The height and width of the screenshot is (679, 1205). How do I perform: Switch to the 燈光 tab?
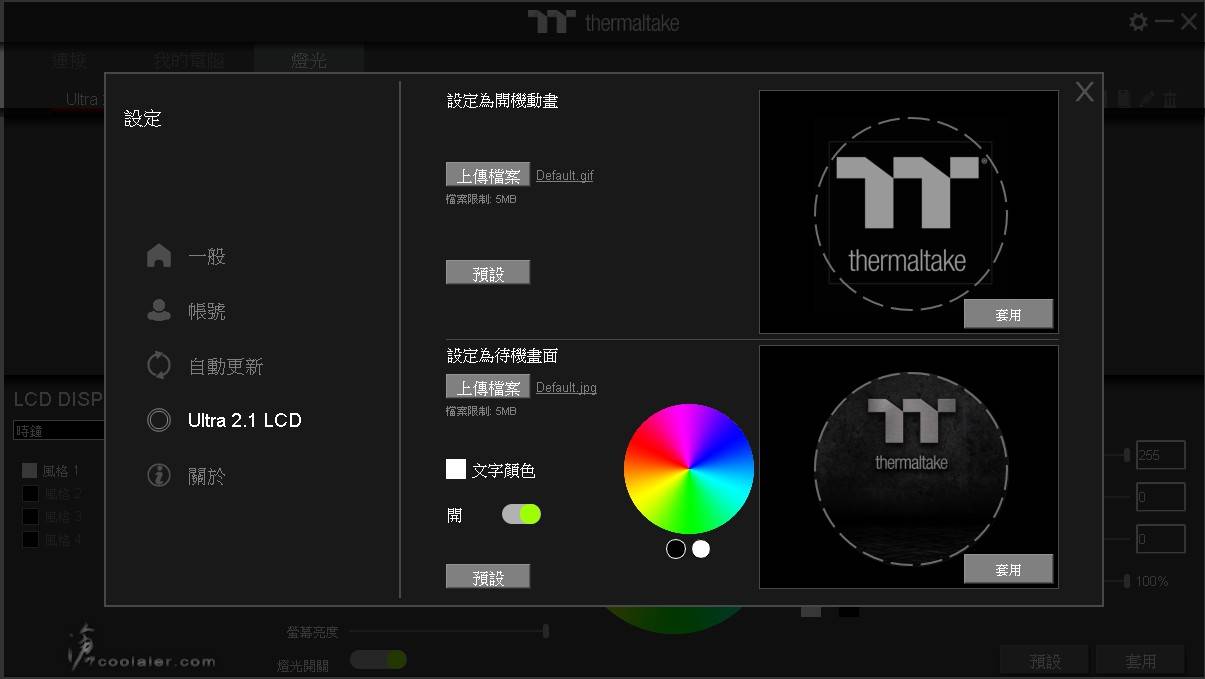[x=308, y=61]
